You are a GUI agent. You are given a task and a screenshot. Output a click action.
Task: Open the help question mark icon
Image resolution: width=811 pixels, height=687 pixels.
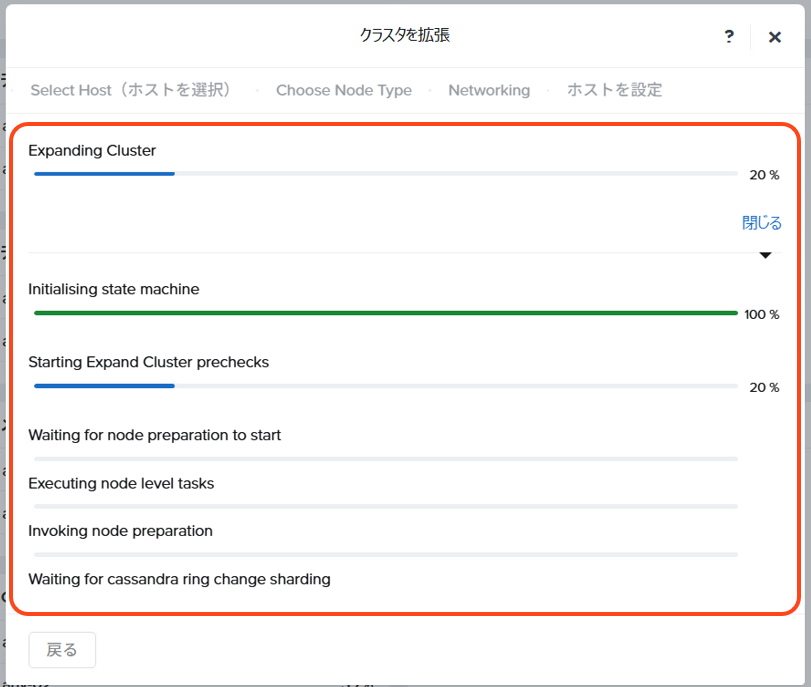coord(729,36)
